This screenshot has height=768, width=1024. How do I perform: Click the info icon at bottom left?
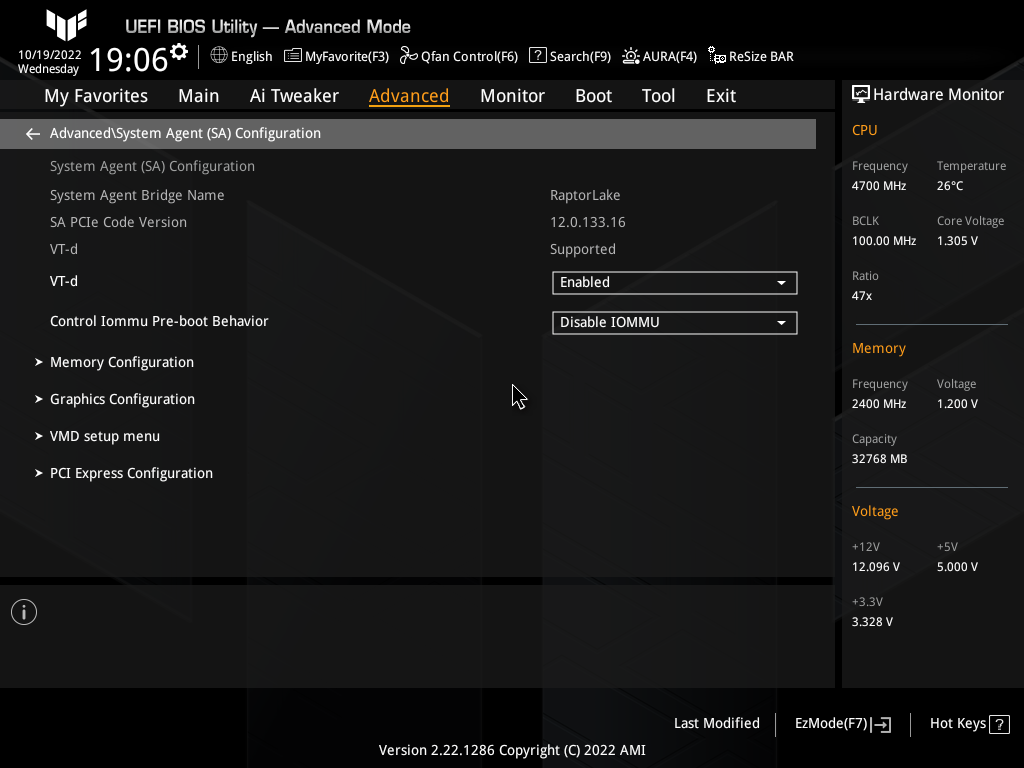tap(23, 611)
